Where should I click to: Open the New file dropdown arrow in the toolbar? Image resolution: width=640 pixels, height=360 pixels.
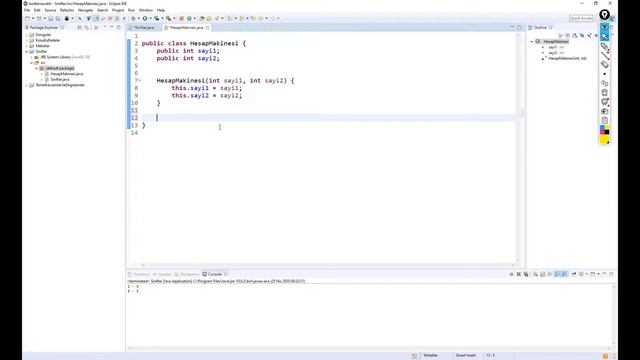pyautogui.click(x=33, y=18)
